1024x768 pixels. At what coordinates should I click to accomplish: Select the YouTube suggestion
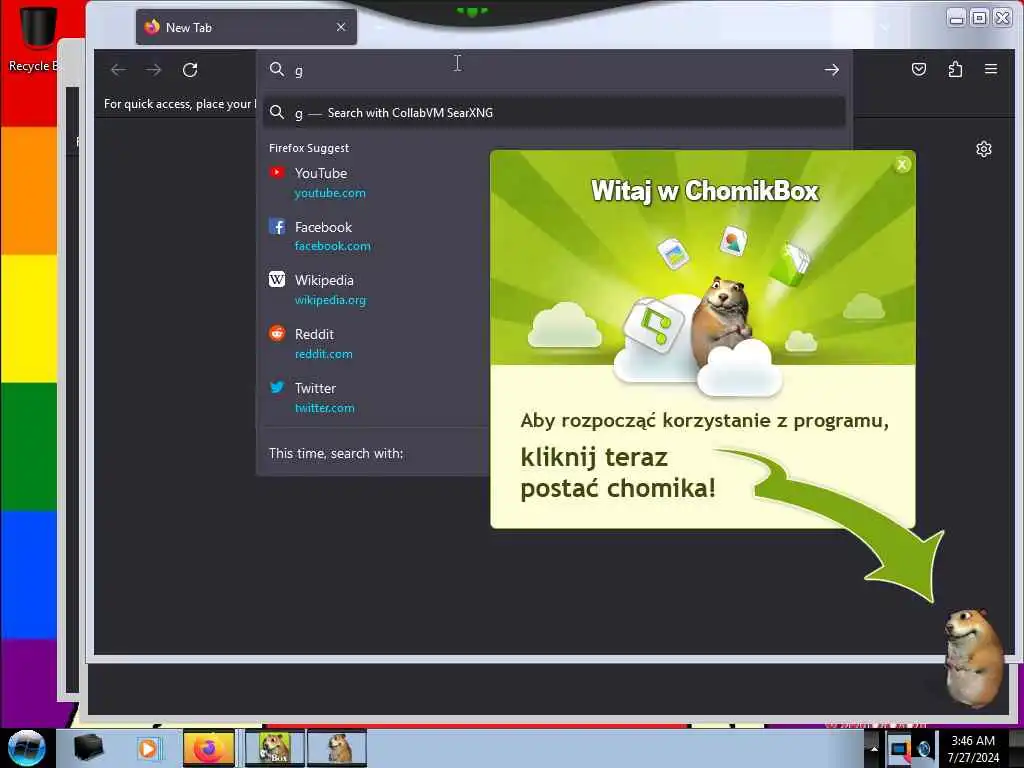tap(376, 182)
